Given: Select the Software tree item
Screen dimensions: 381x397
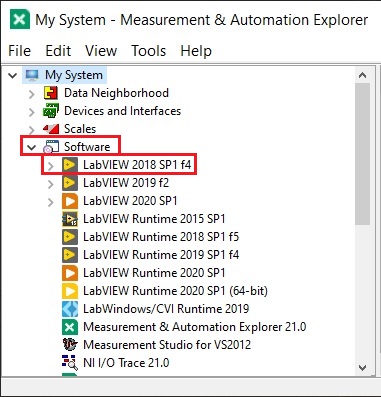Looking at the screenshot, I should [x=87, y=147].
